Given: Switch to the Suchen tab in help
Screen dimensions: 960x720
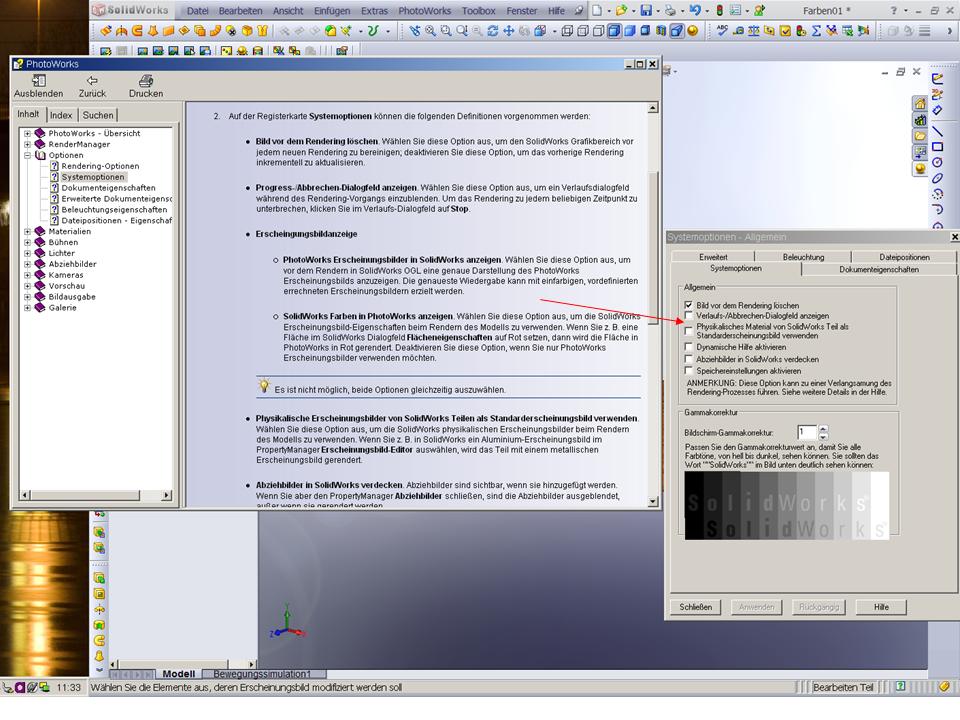Looking at the screenshot, I should click(x=98, y=115).
